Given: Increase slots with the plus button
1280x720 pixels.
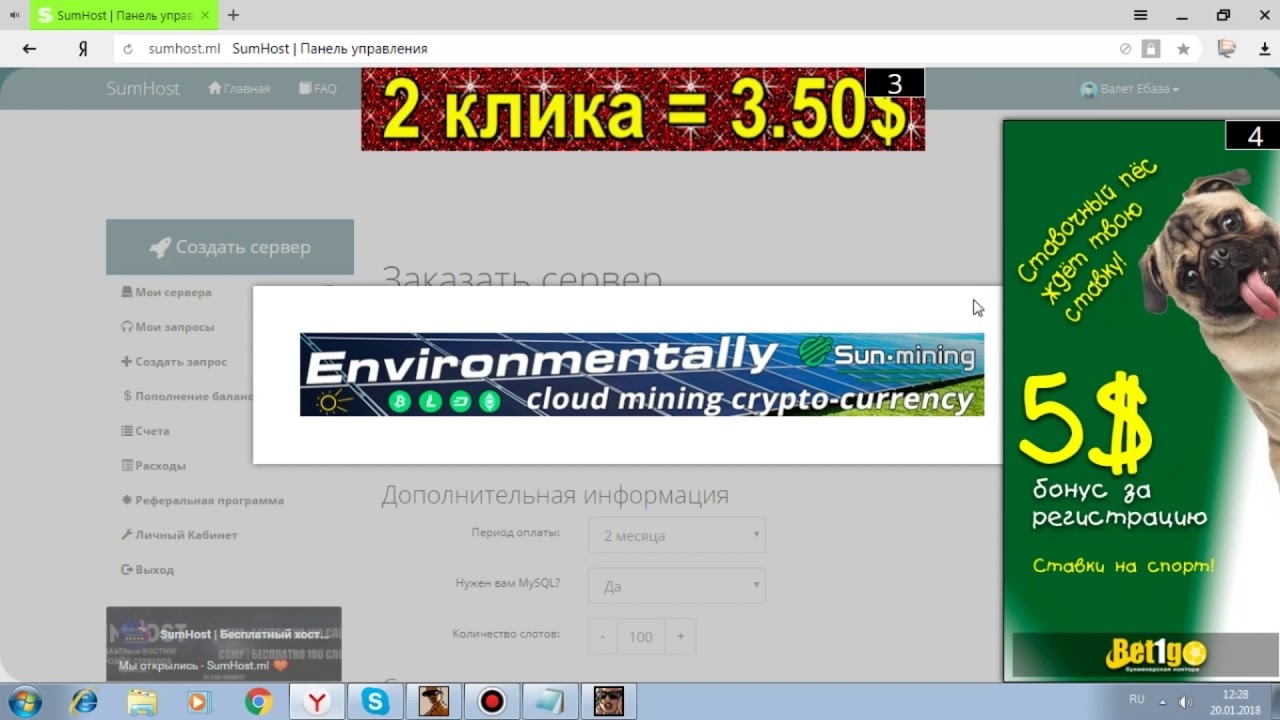Looking at the screenshot, I should pyautogui.click(x=681, y=636).
